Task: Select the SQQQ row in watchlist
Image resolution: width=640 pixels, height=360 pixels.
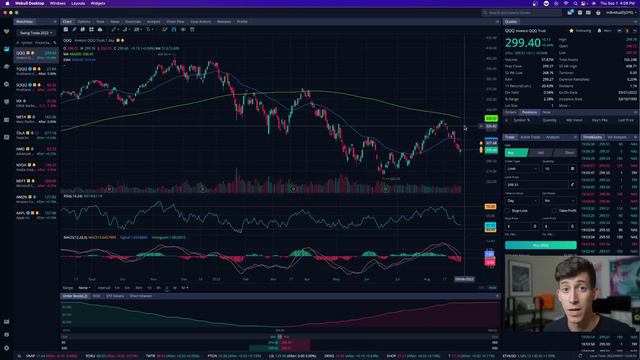Action: (36, 87)
